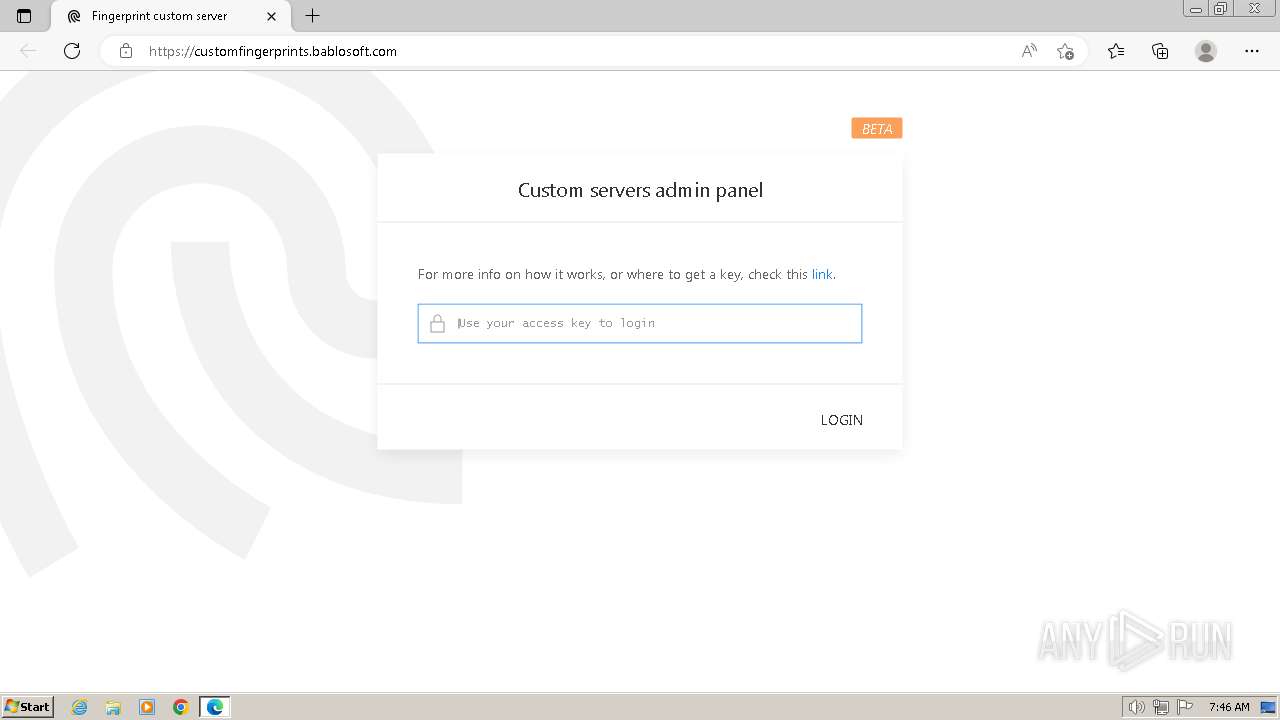Click the address bar URL
This screenshot has width=1280, height=720.
(273, 51)
